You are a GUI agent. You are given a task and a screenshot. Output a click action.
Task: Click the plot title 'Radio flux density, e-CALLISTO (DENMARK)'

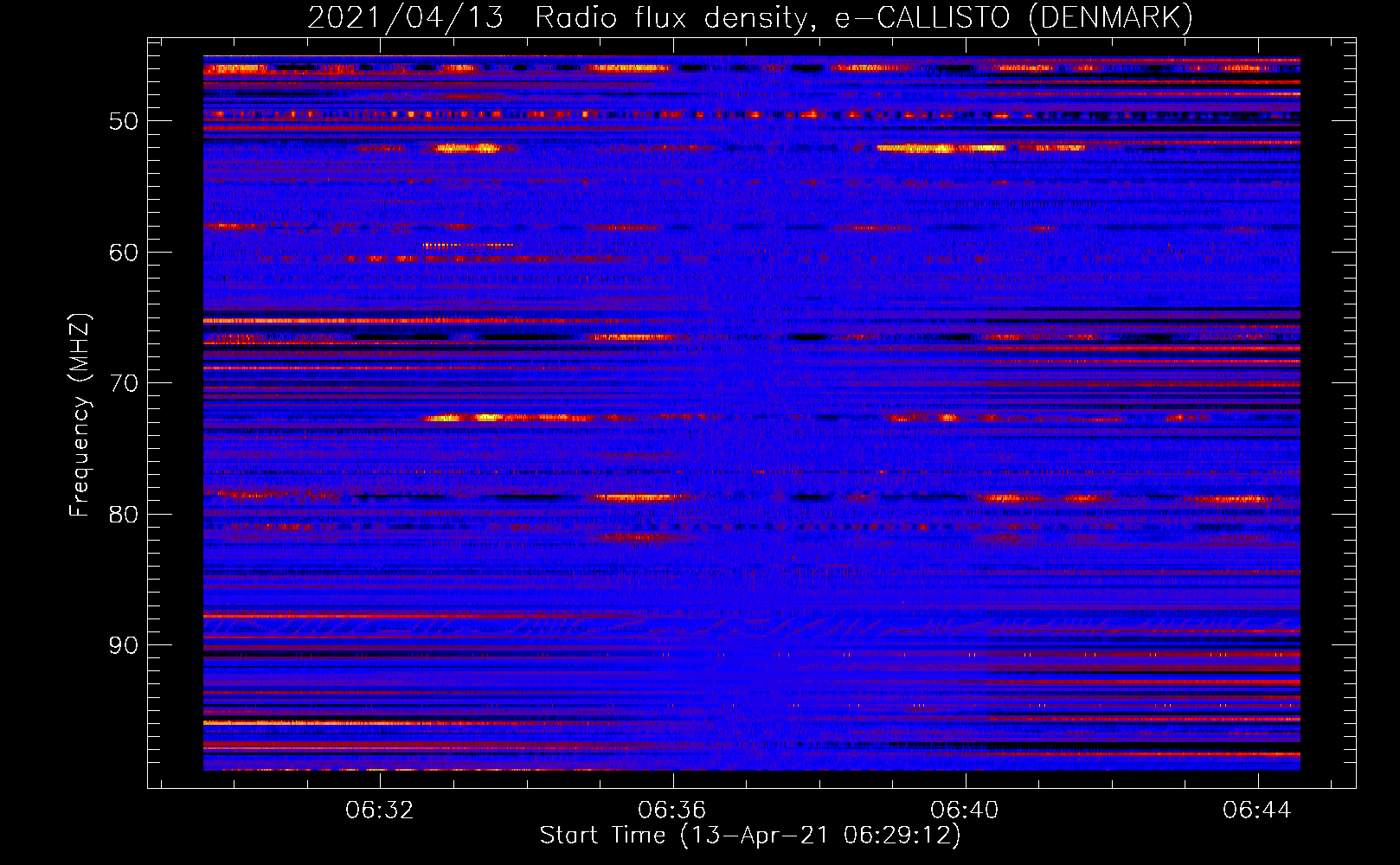[x=864, y=17]
